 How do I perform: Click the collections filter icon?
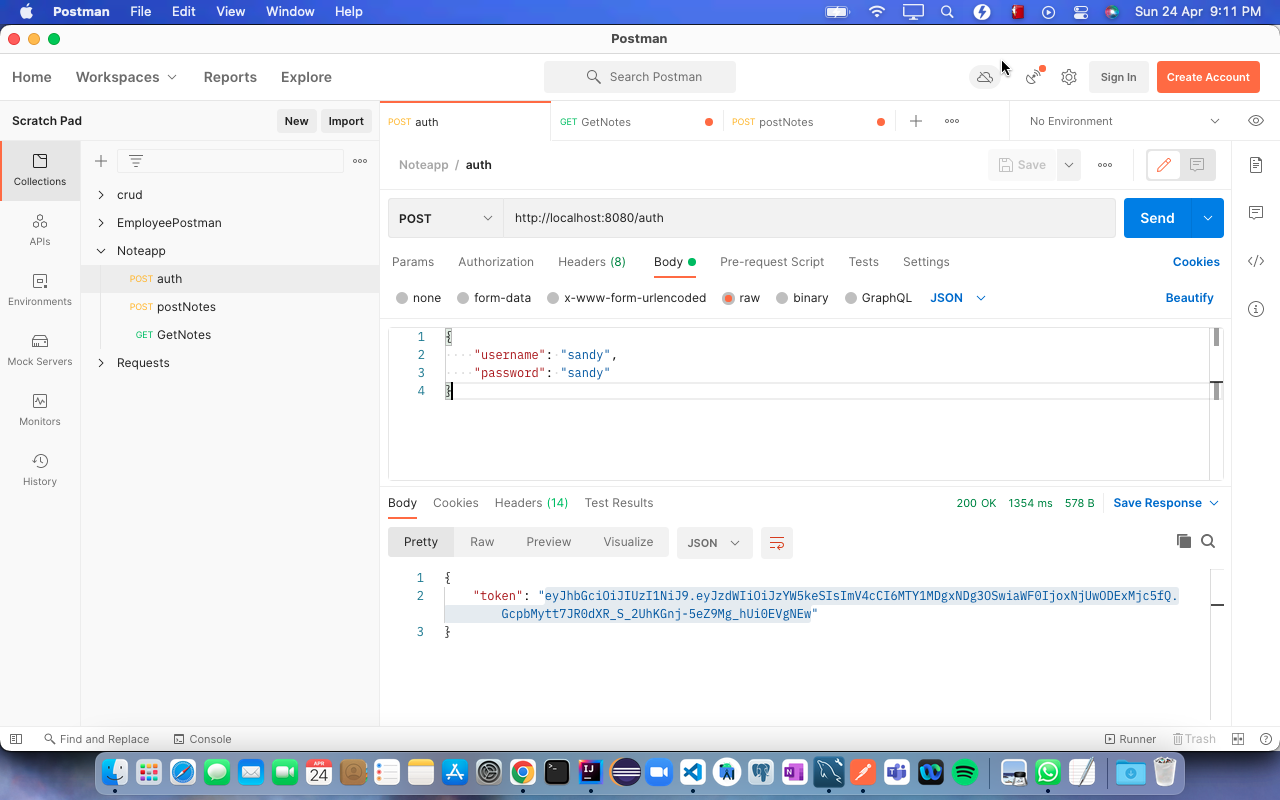click(x=136, y=161)
